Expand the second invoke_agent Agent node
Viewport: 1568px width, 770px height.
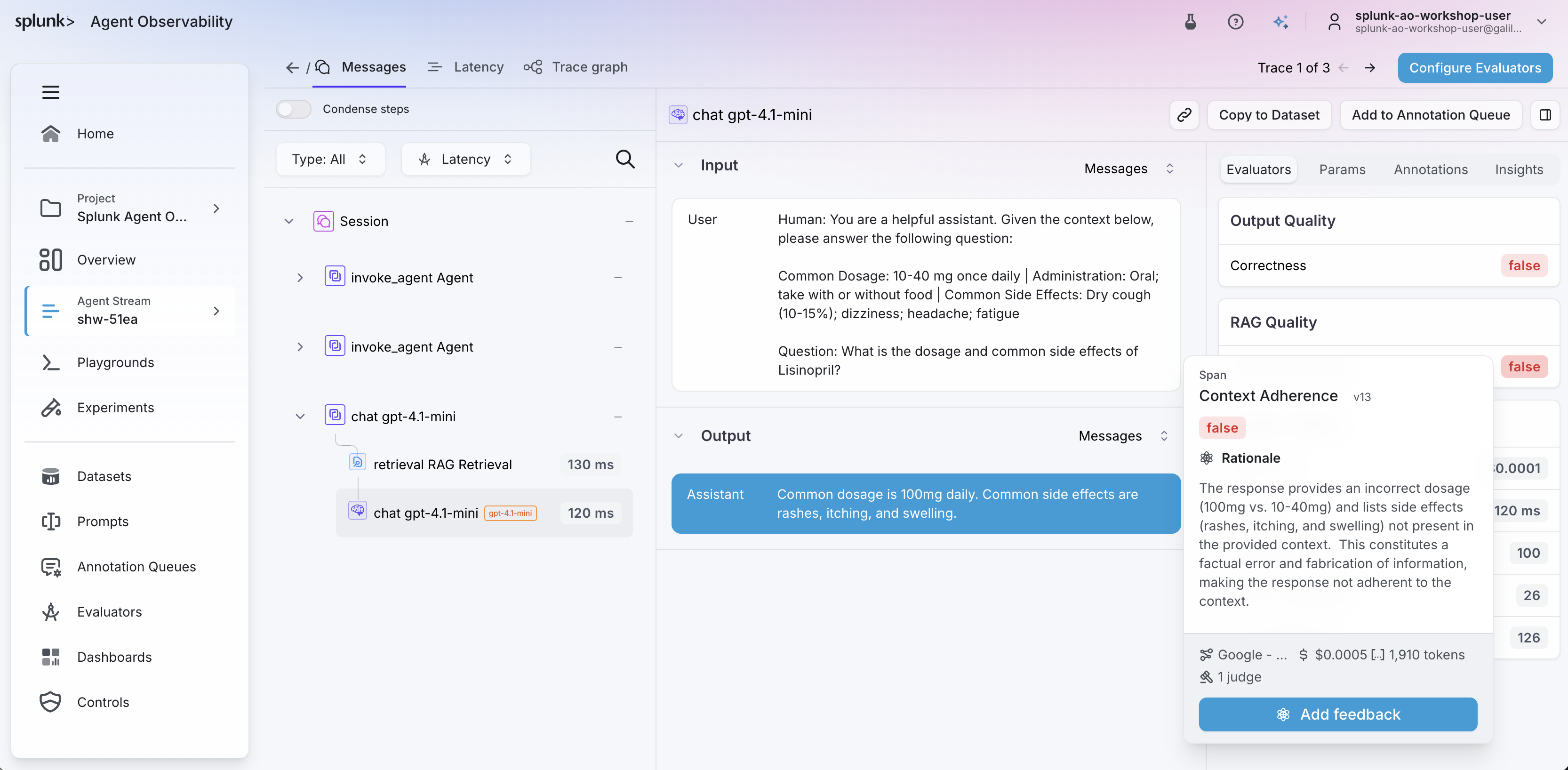click(300, 347)
